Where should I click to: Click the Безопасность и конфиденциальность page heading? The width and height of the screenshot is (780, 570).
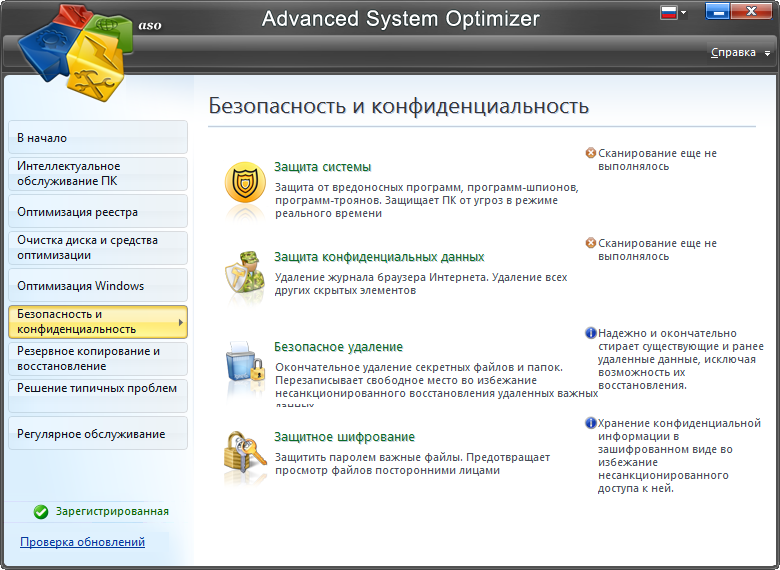coord(398,106)
